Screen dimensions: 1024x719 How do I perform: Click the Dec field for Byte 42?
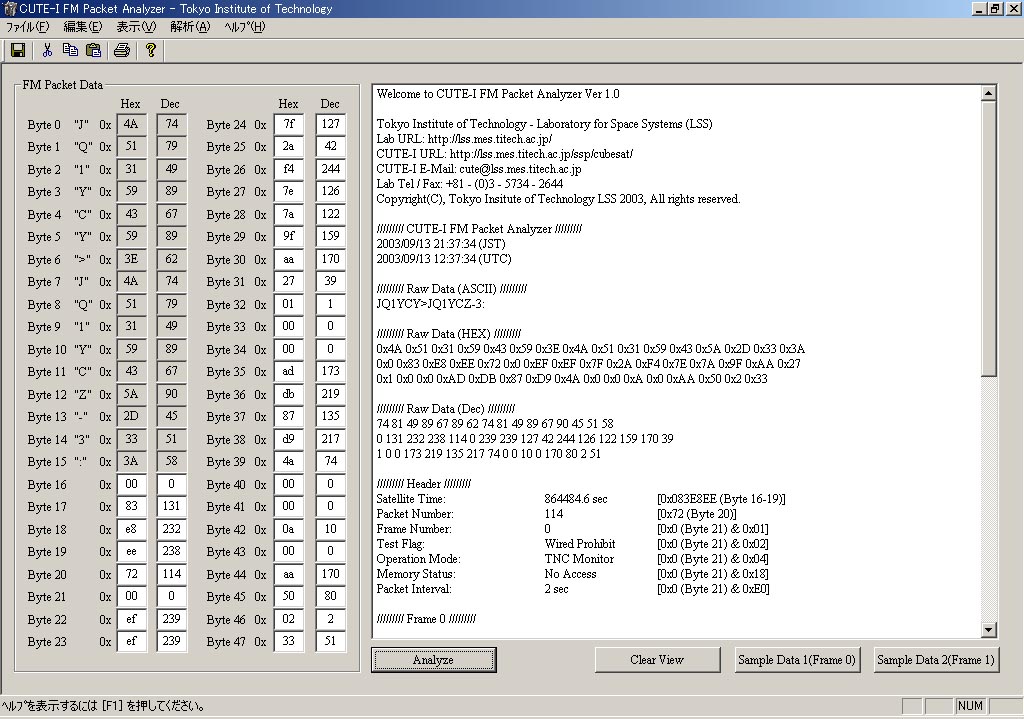click(330, 530)
